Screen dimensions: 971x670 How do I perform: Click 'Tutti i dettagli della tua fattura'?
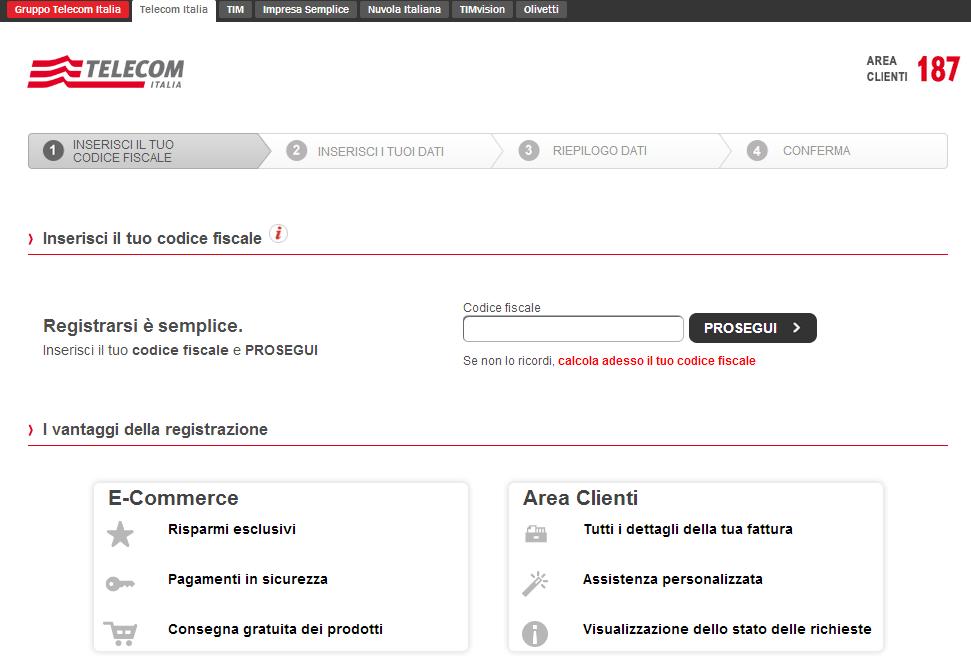688,529
